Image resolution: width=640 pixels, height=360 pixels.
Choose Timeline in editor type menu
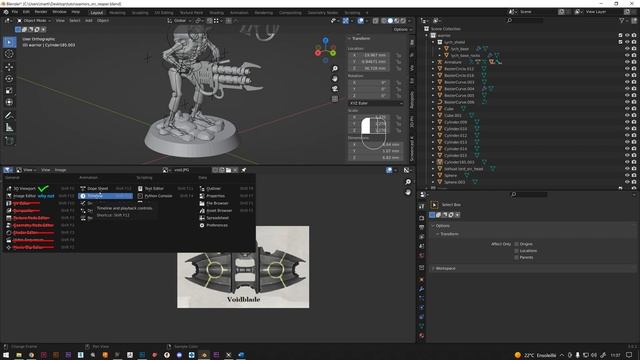[106, 196]
